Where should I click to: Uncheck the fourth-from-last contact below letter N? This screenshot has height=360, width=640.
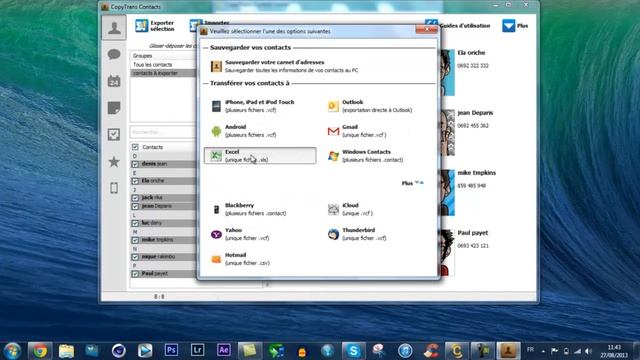(x=135, y=257)
